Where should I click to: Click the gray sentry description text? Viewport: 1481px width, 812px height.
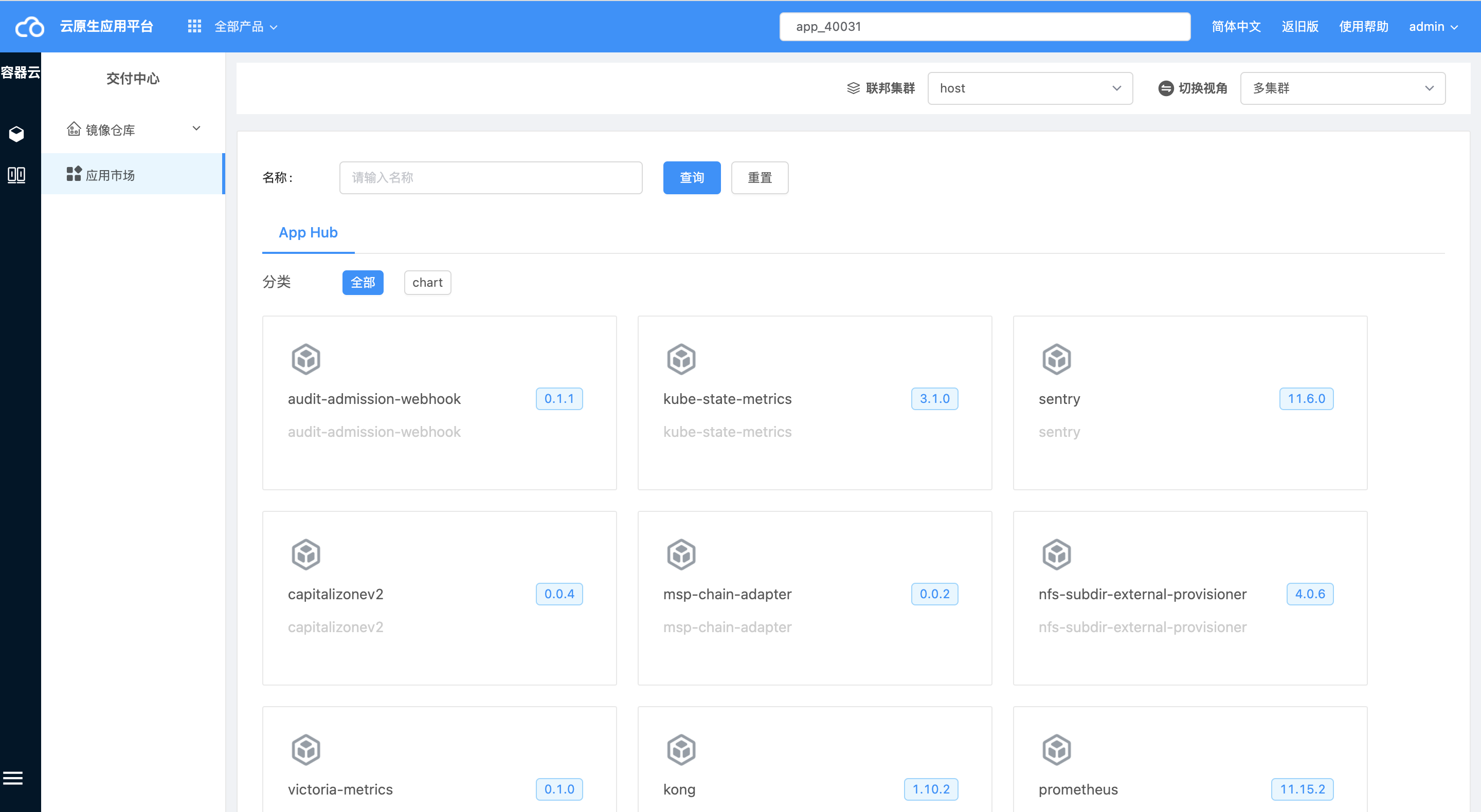pos(1059,432)
